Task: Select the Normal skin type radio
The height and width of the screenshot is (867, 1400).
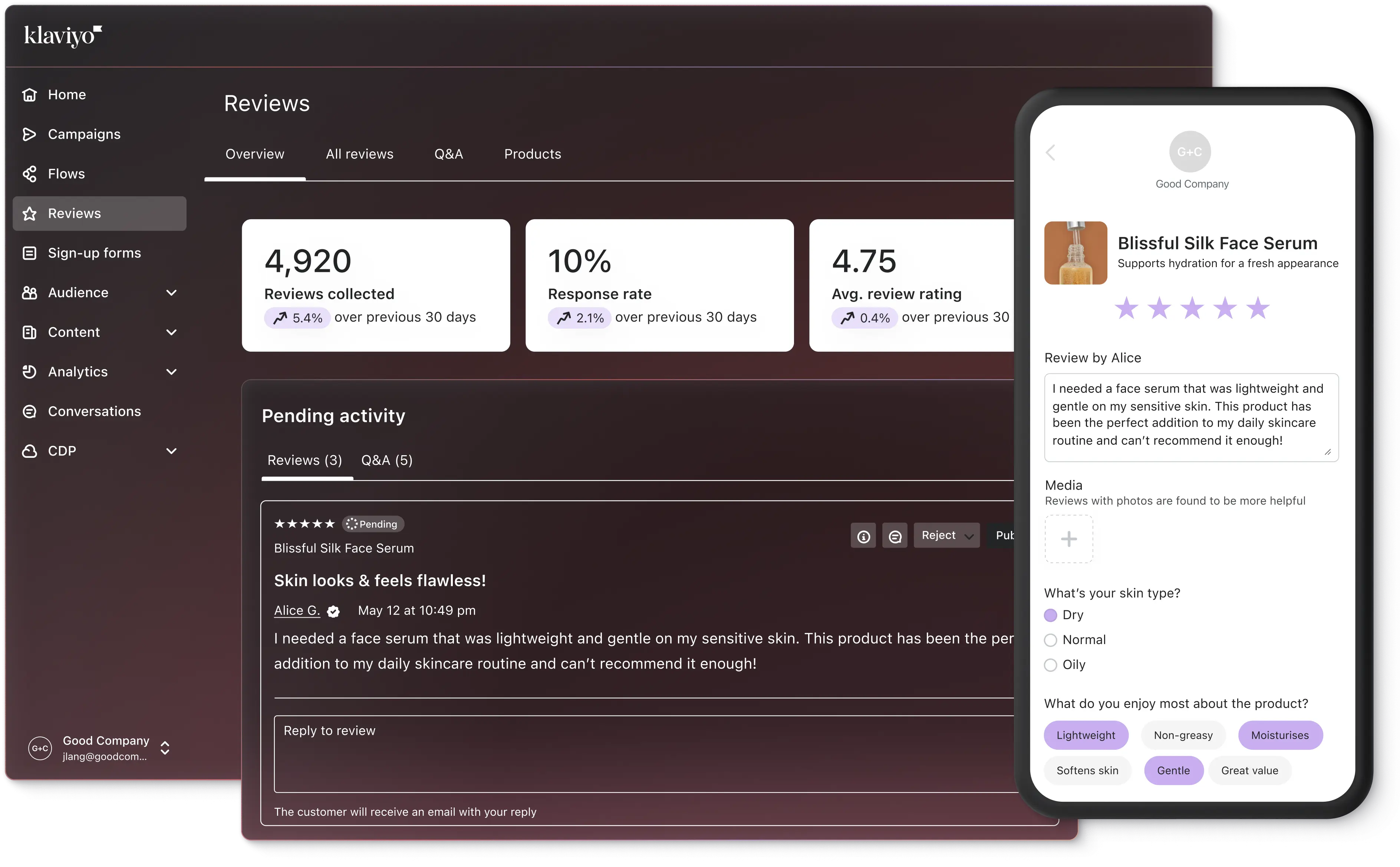Action: 1050,640
